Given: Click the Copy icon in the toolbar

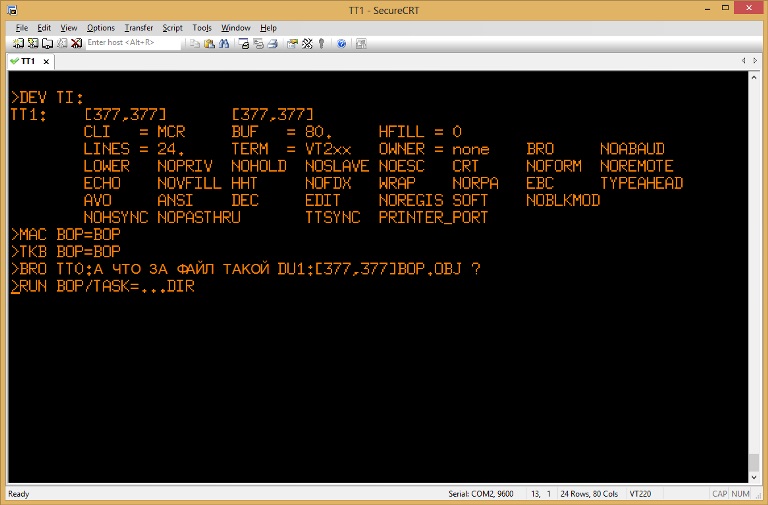Looking at the screenshot, I should pyautogui.click(x=195, y=43).
